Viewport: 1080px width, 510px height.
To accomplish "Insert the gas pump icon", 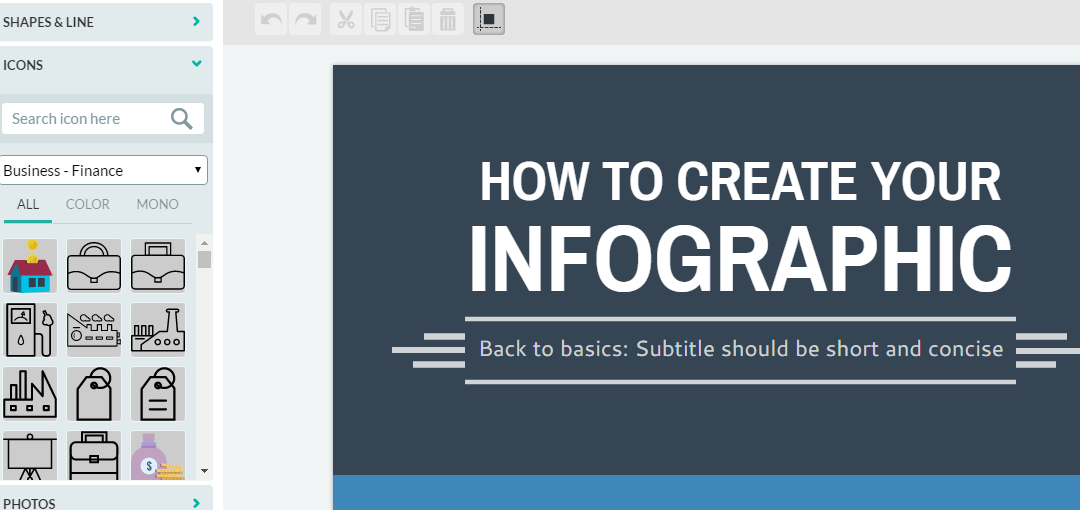I will (30, 330).
